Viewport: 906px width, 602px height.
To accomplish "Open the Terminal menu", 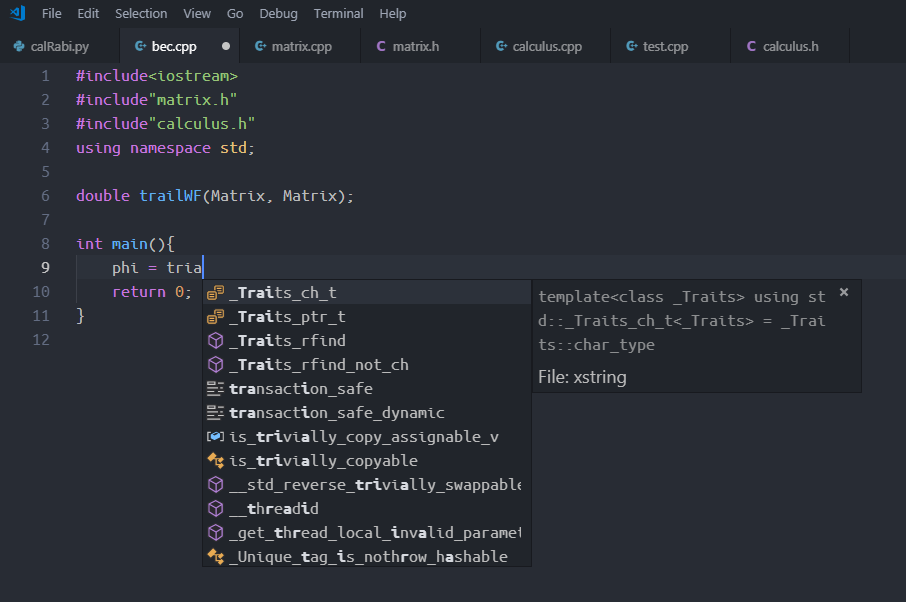I will pyautogui.click(x=337, y=13).
